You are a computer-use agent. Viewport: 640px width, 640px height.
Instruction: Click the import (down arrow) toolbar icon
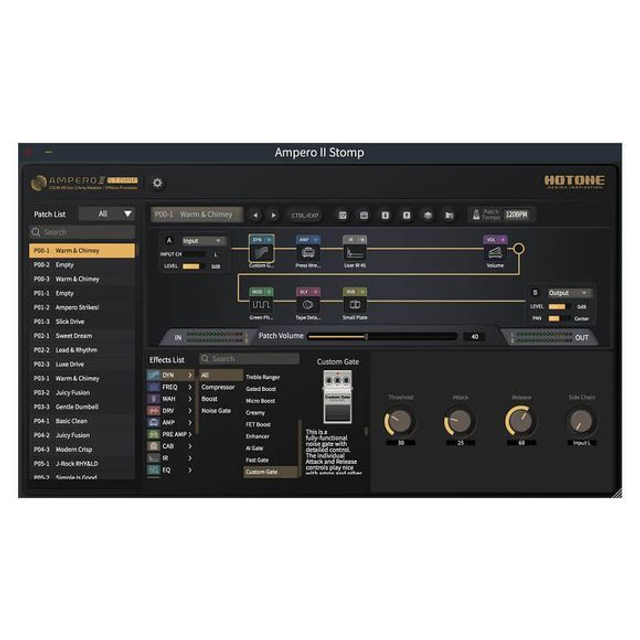pos(385,215)
